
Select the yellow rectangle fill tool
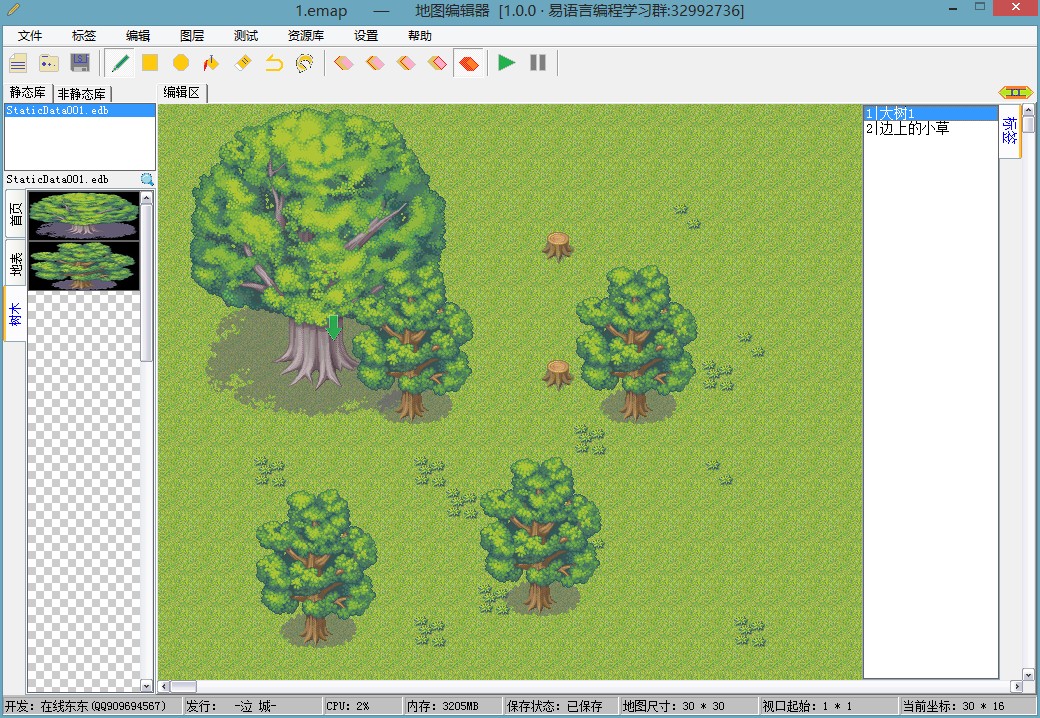coord(150,62)
